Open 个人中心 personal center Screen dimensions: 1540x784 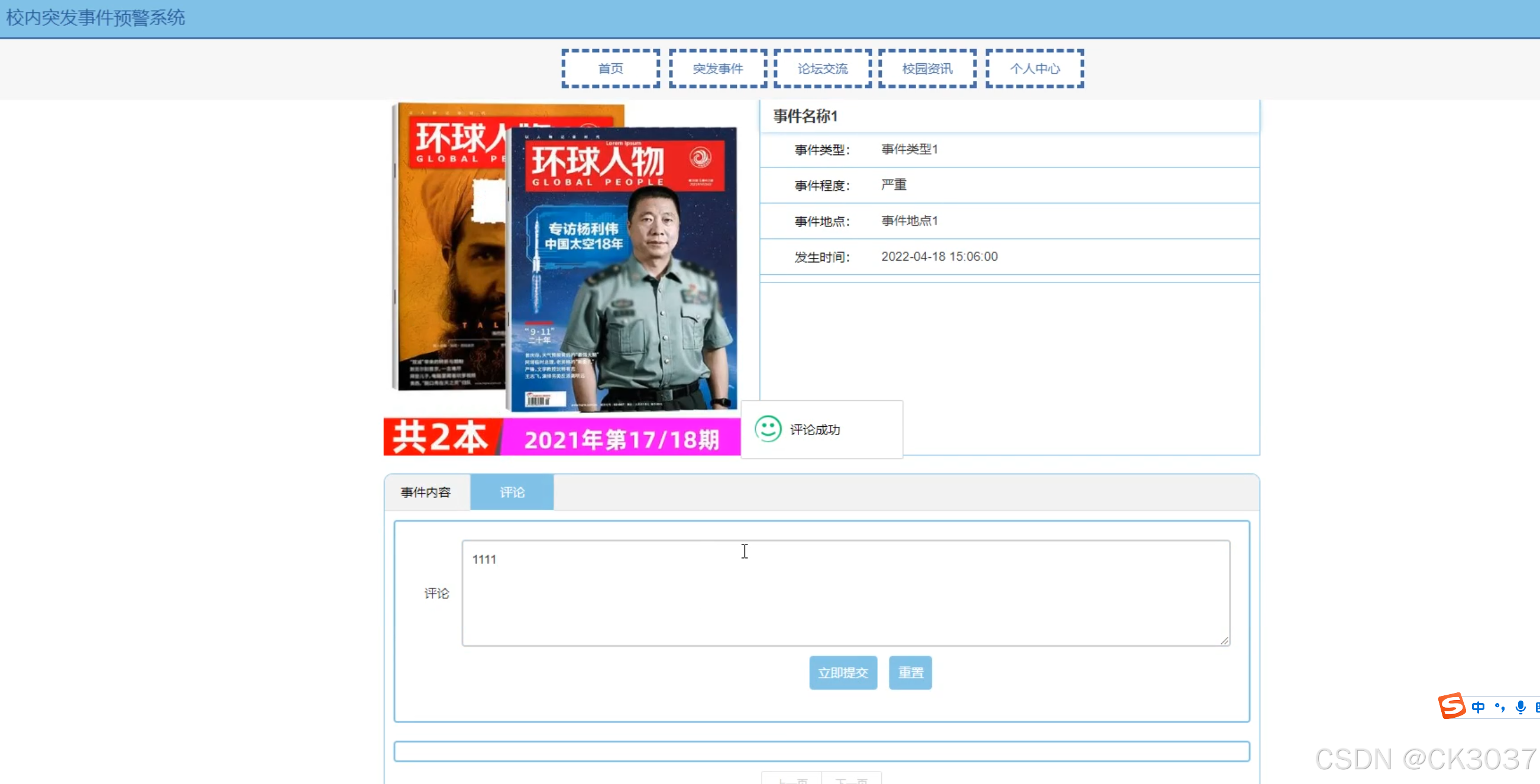pyautogui.click(x=1034, y=69)
